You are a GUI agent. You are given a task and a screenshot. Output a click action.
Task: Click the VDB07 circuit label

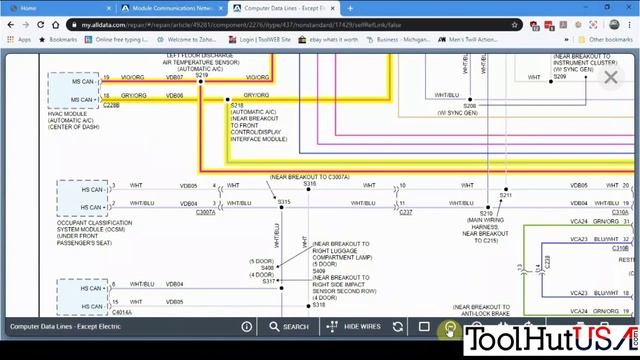[x=174, y=77]
